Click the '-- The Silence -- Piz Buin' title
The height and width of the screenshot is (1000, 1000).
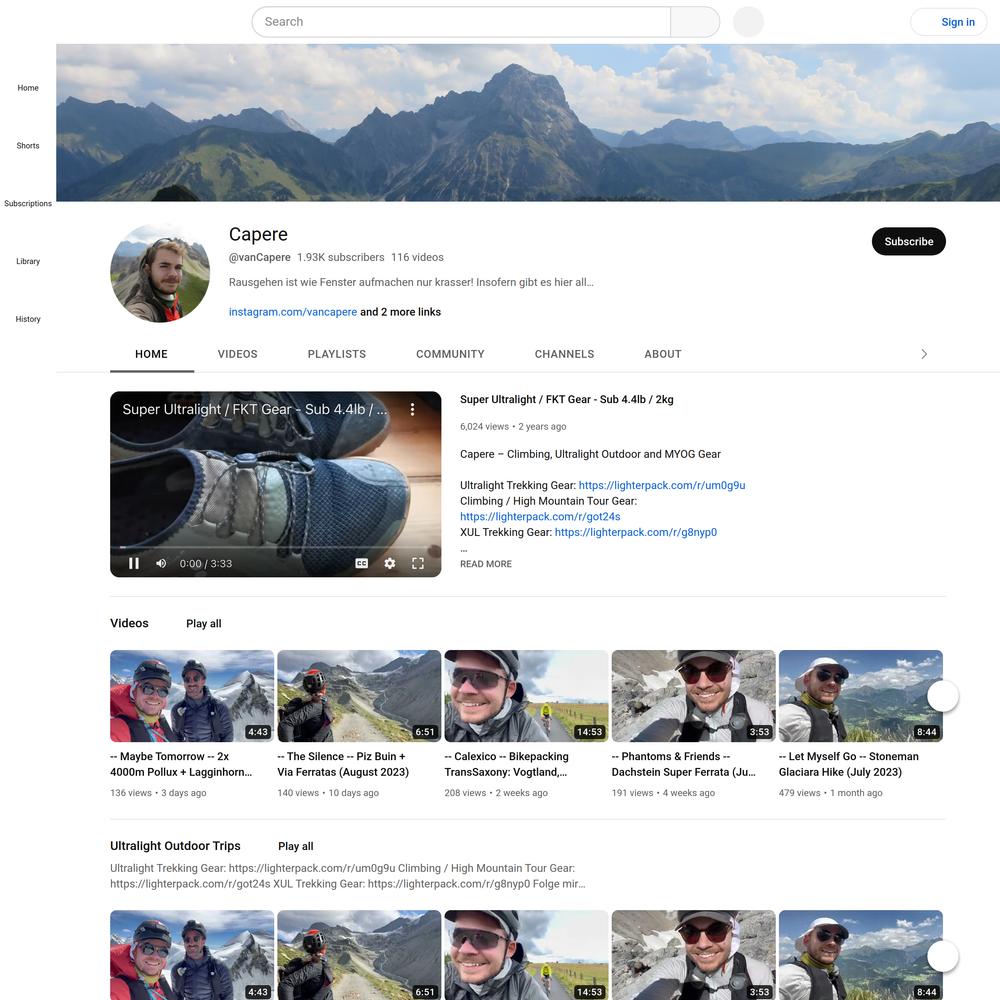343,764
